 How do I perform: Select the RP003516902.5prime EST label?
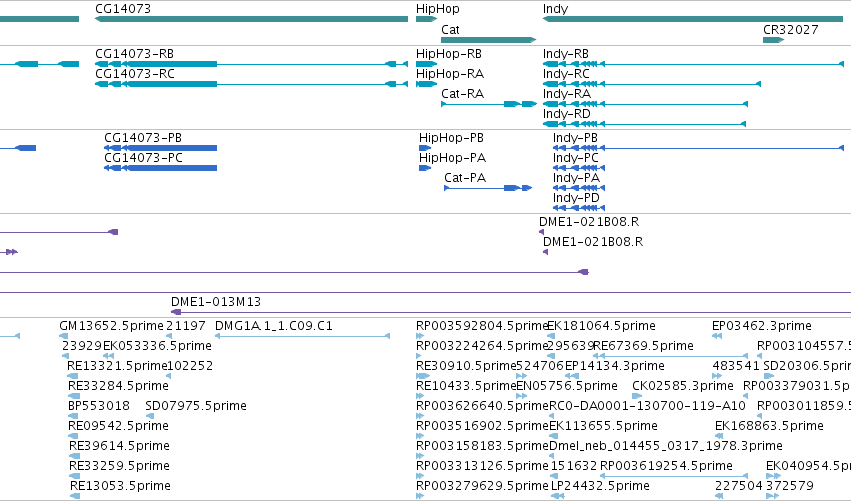coord(482,427)
